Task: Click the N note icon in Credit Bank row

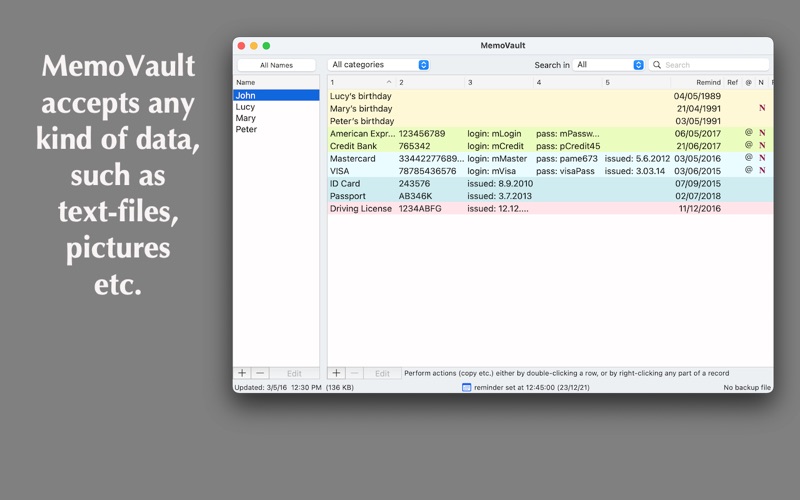Action: click(x=762, y=145)
